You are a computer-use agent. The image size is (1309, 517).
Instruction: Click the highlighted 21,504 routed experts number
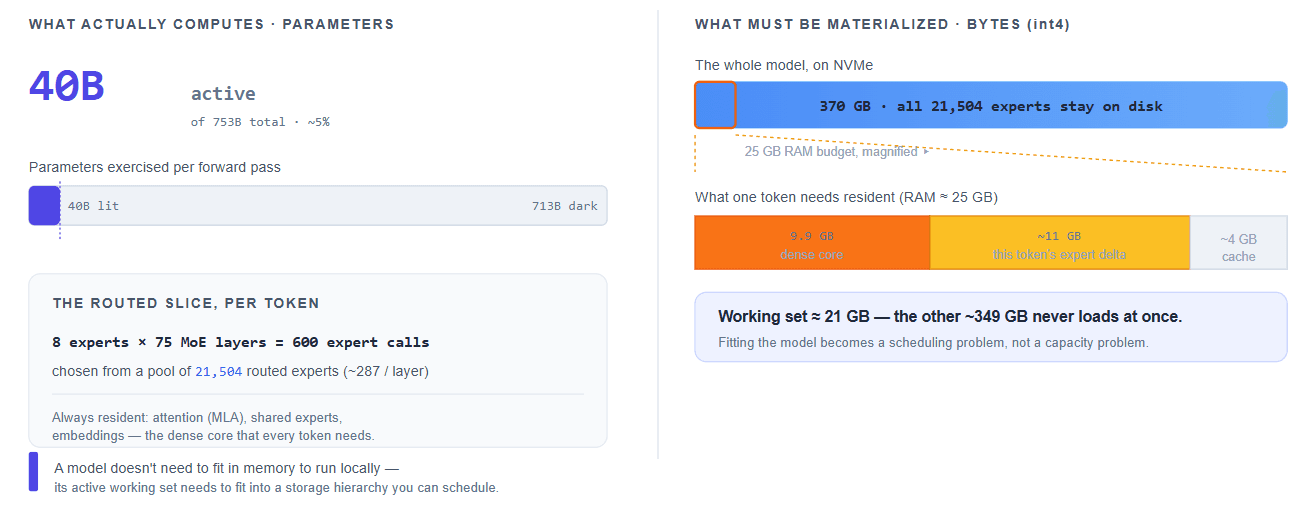[x=218, y=371]
